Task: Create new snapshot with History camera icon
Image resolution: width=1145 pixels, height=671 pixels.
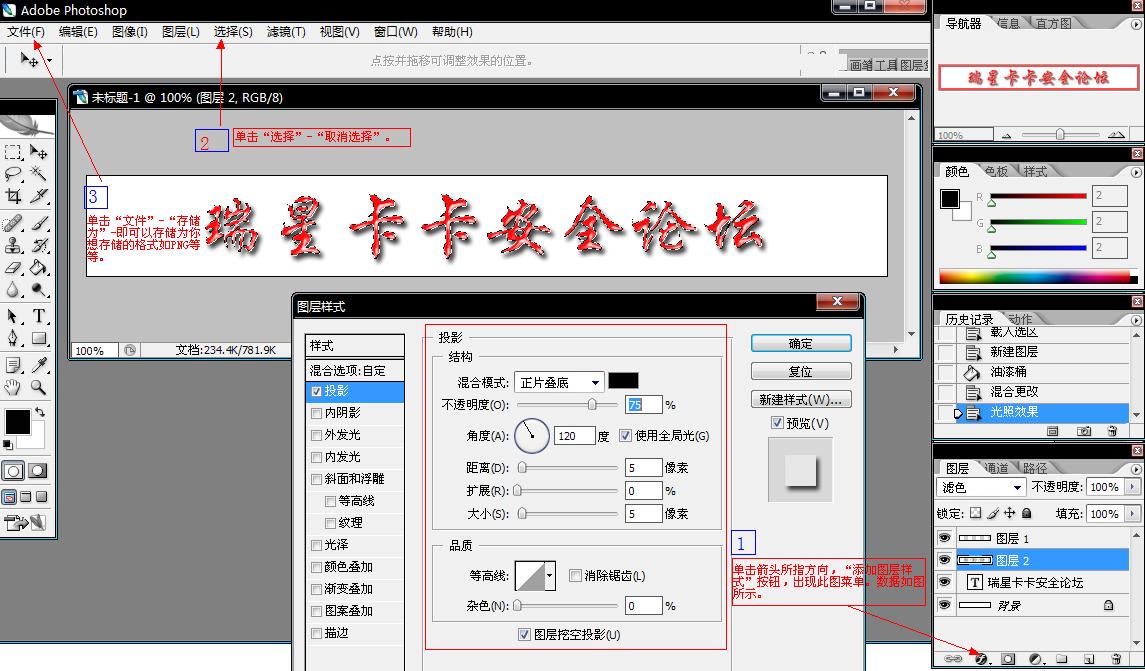Action: pyautogui.click(x=1084, y=431)
